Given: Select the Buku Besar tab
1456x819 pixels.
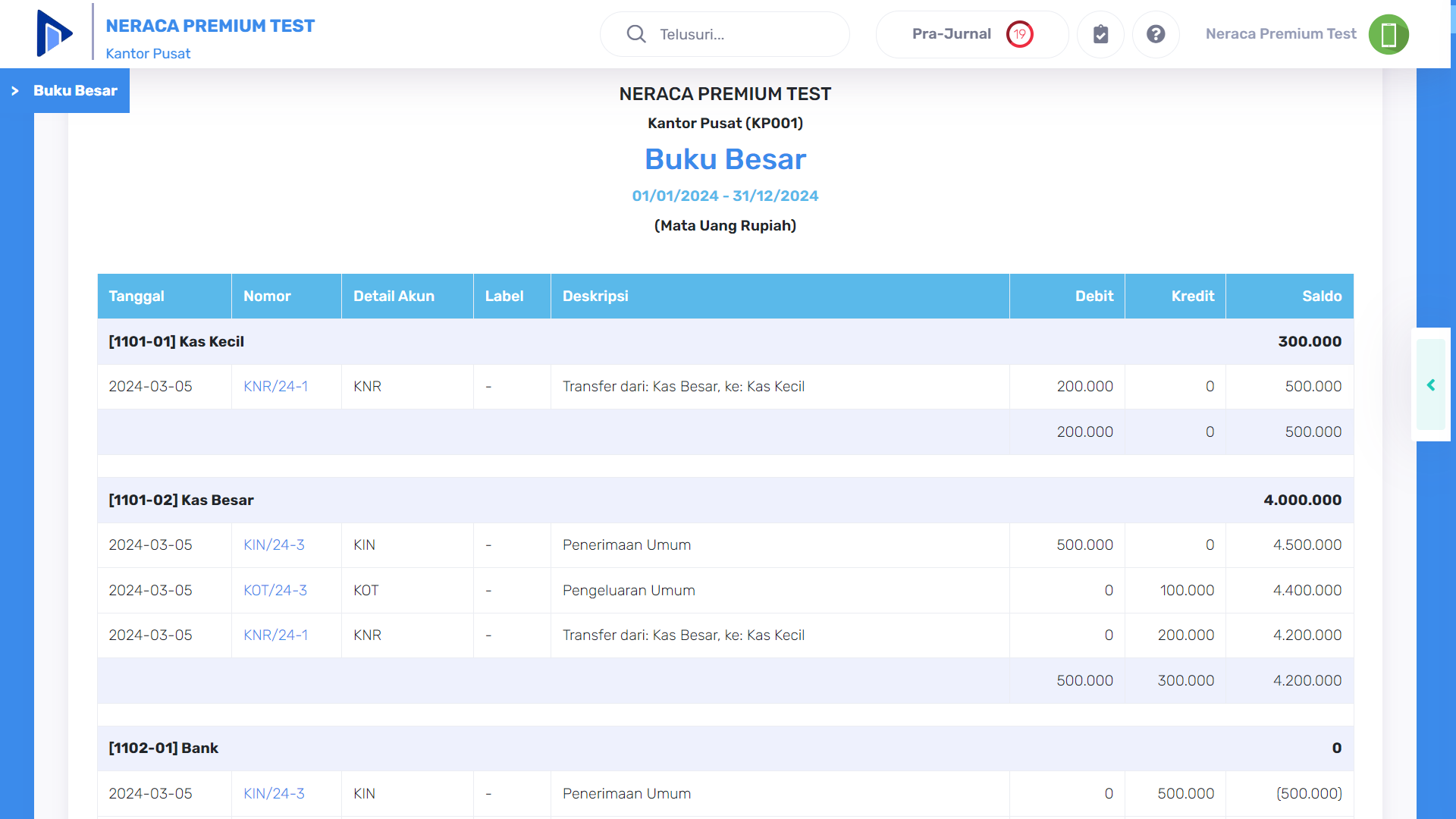Looking at the screenshot, I should 75,91.
